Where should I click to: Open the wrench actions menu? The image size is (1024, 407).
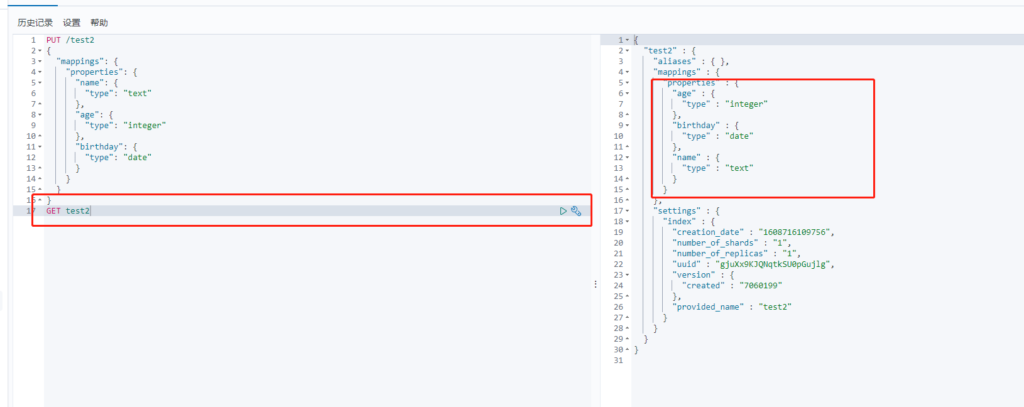coord(576,211)
